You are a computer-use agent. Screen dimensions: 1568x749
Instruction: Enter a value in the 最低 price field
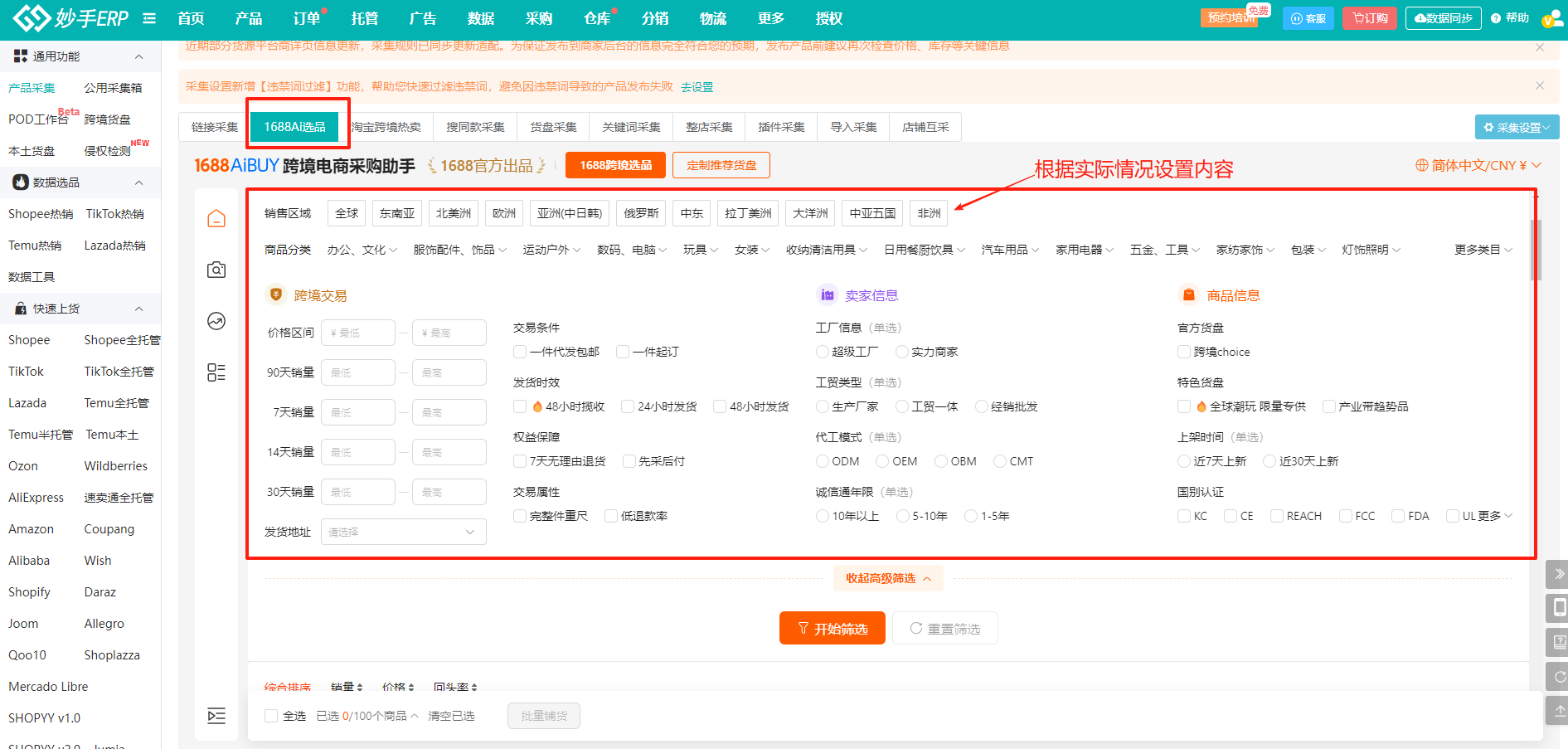coord(358,332)
